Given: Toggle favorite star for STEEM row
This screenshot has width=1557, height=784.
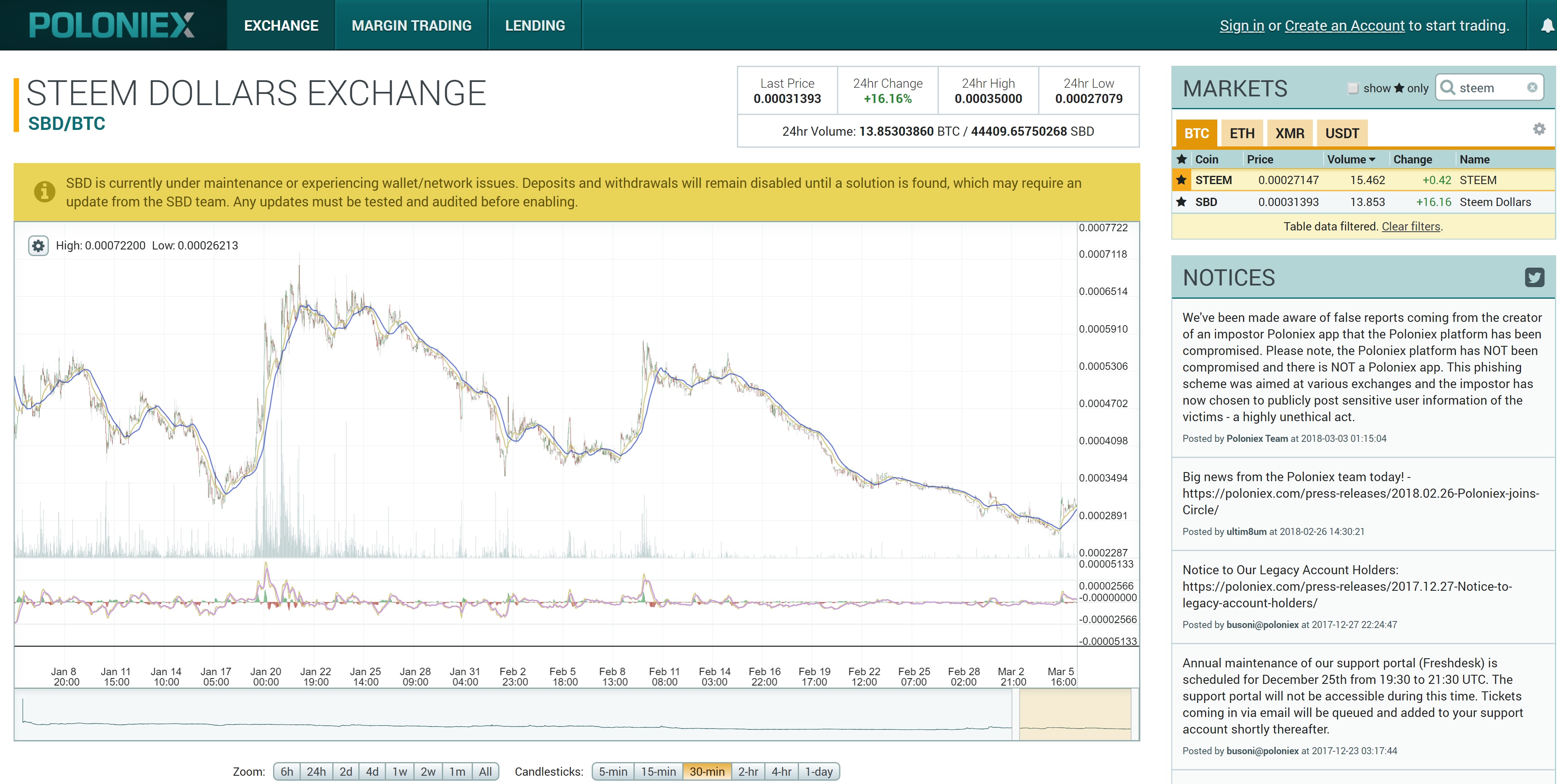Looking at the screenshot, I should coord(1181,180).
